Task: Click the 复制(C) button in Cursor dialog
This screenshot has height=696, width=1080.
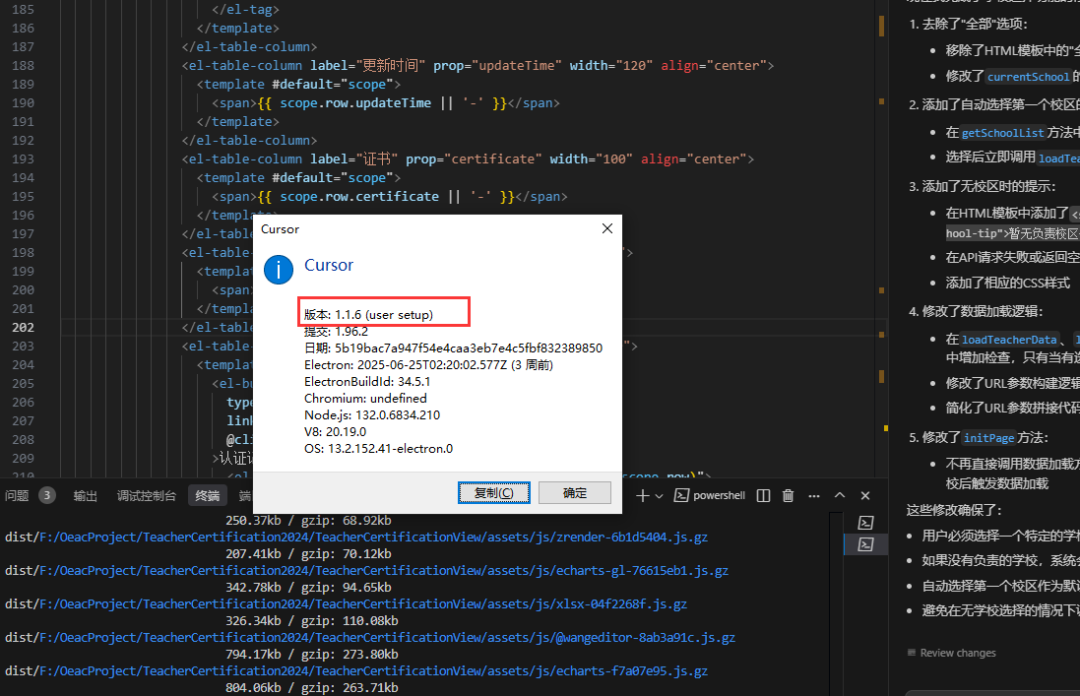Action: (494, 493)
